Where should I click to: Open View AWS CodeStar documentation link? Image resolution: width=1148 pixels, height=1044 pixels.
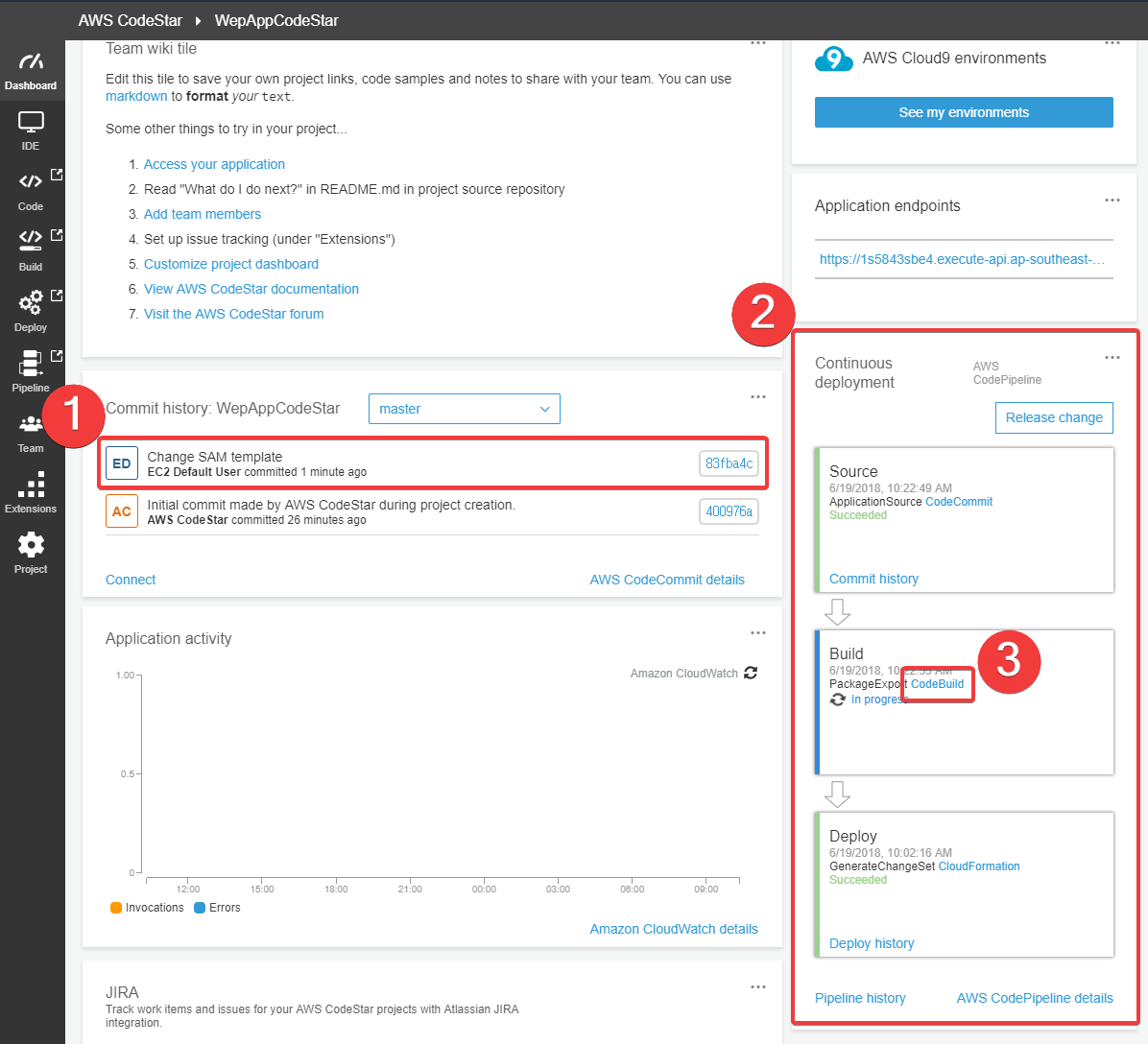pos(251,289)
